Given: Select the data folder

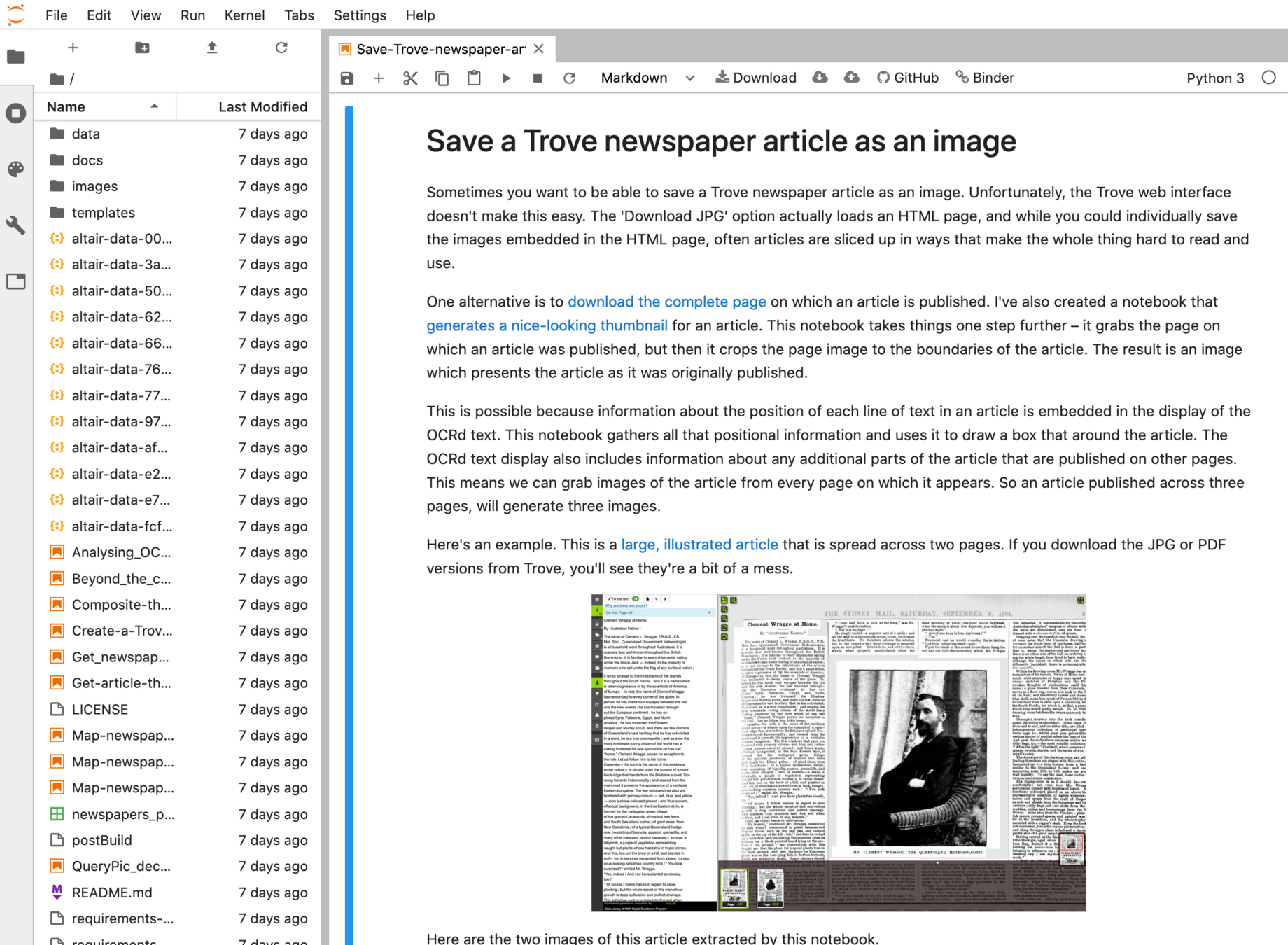Looking at the screenshot, I should point(178,134).
